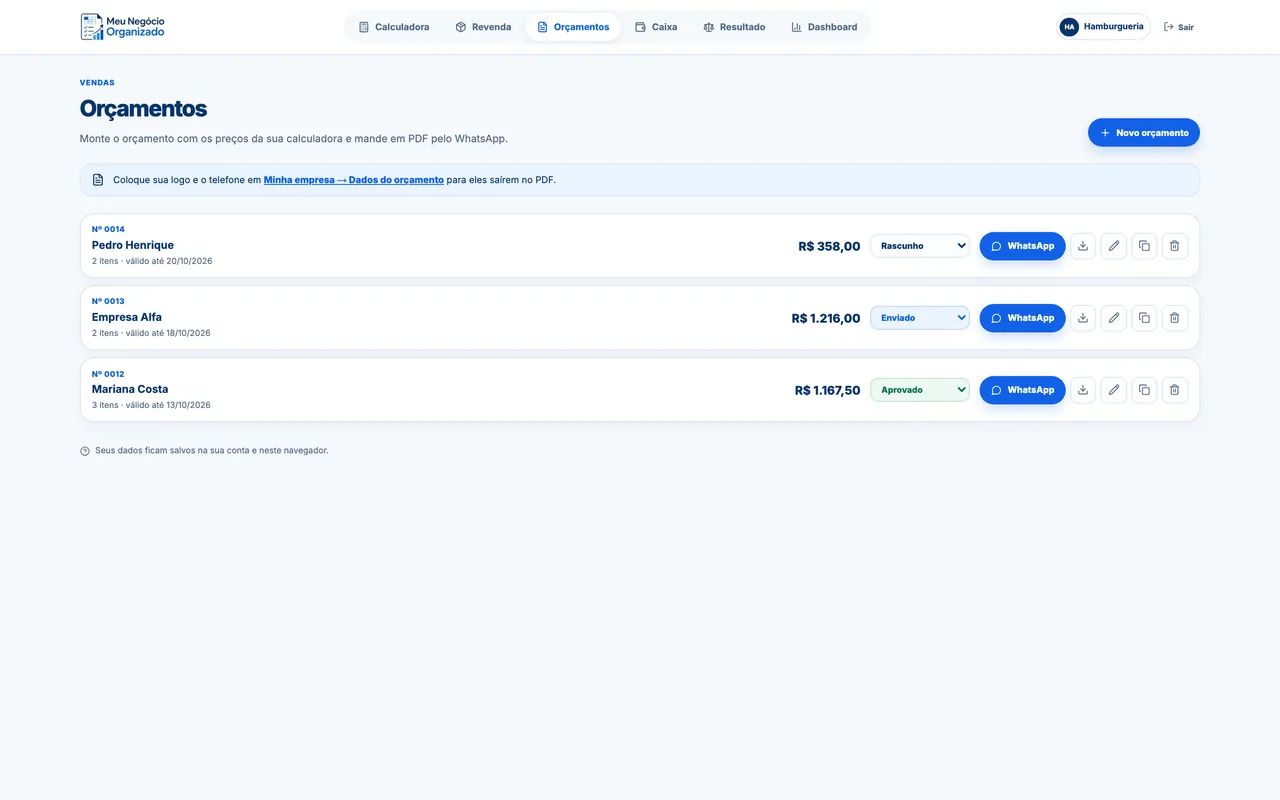The width and height of the screenshot is (1280, 800).
Task: Edit the Mariana Costa quote
Action: (1114, 390)
